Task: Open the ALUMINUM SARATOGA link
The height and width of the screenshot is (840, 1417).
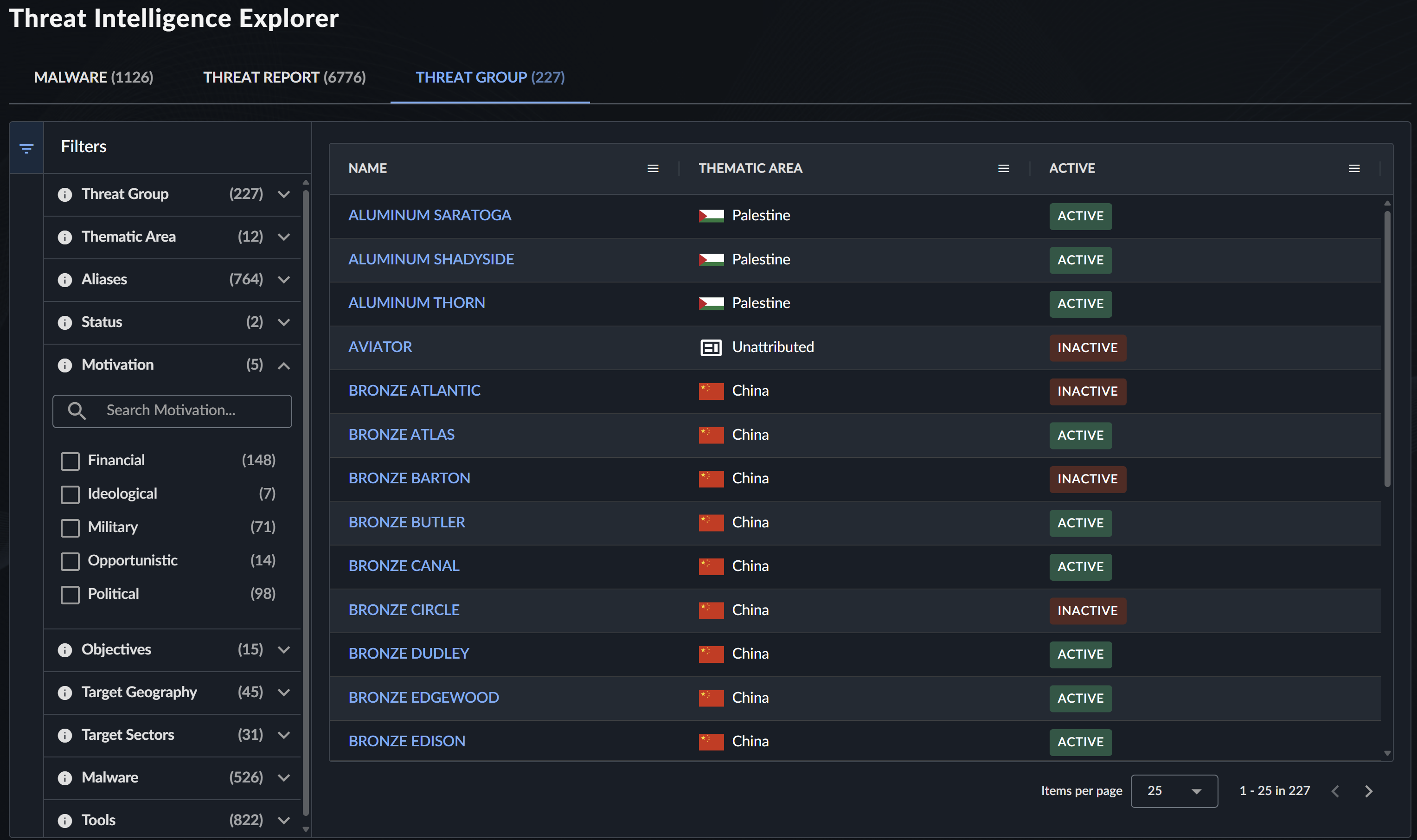Action: point(430,216)
